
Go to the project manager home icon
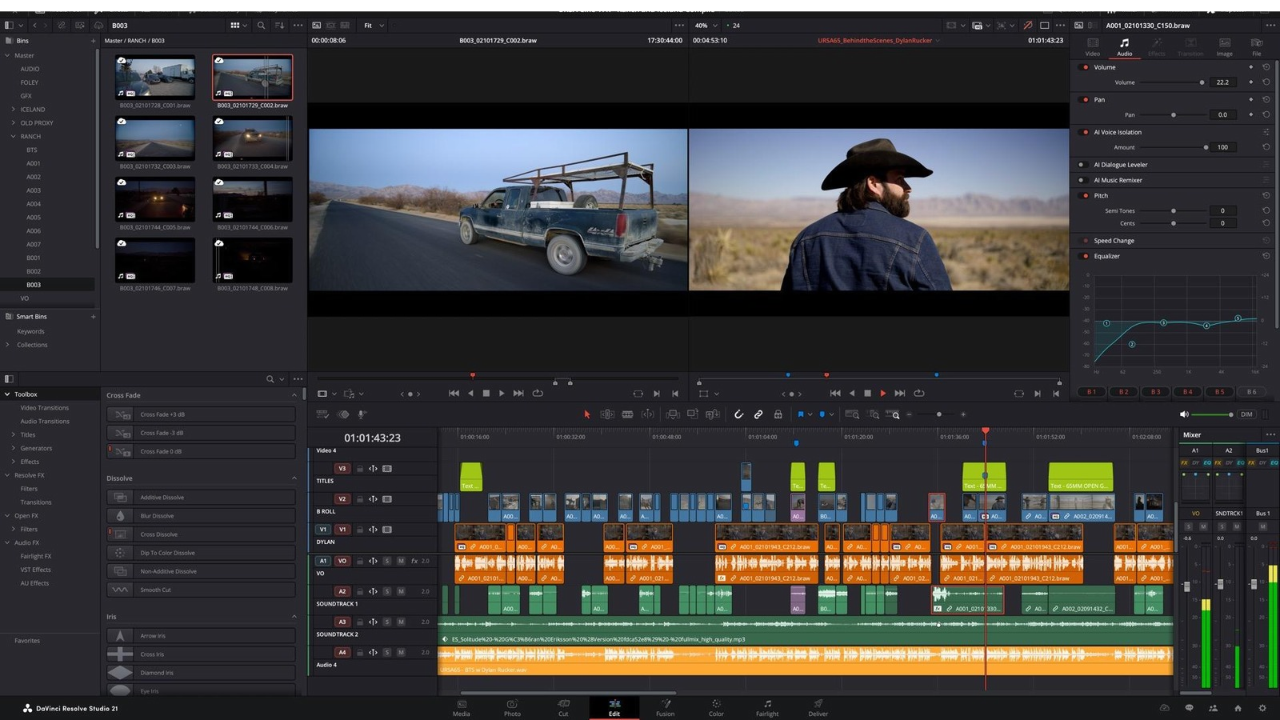coord(1236,708)
